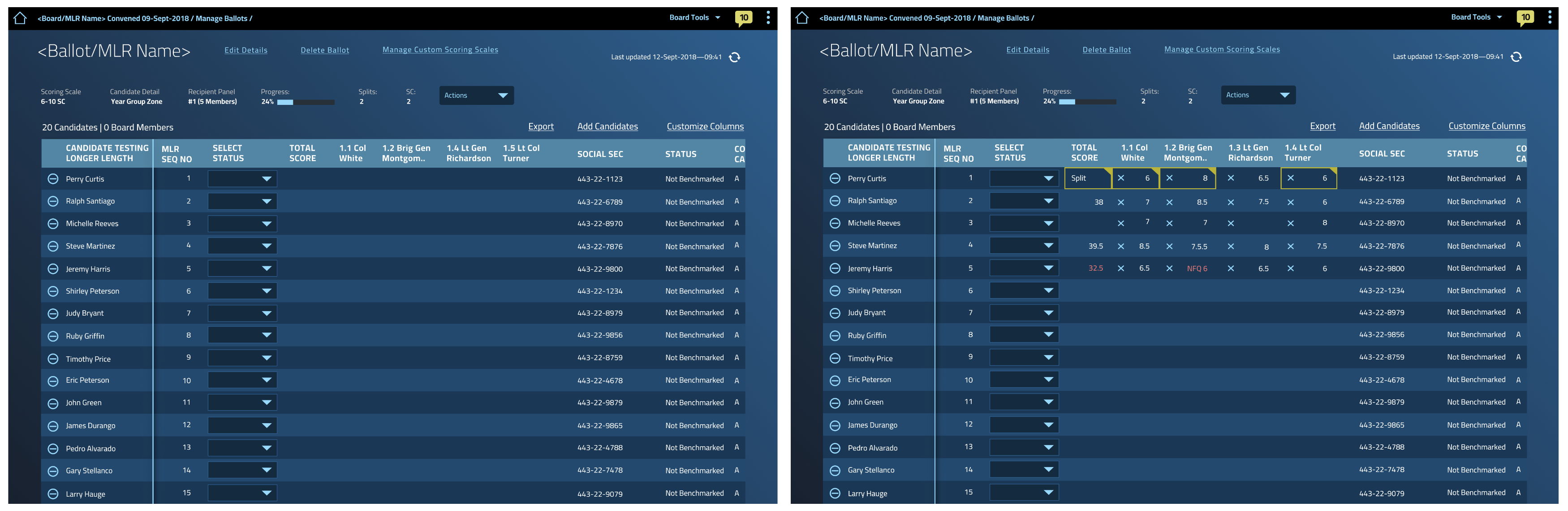Open select status for Larry Hauge, right screen
This screenshot has width=1568, height=511.
[x=1024, y=493]
